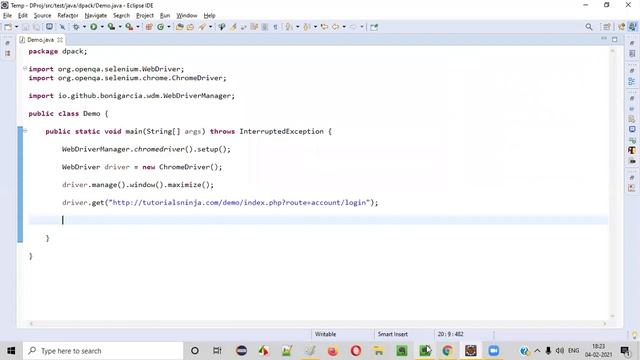Click the Console view icon in right trim
This screenshot has height=360, width=640.
click(632, 129)
